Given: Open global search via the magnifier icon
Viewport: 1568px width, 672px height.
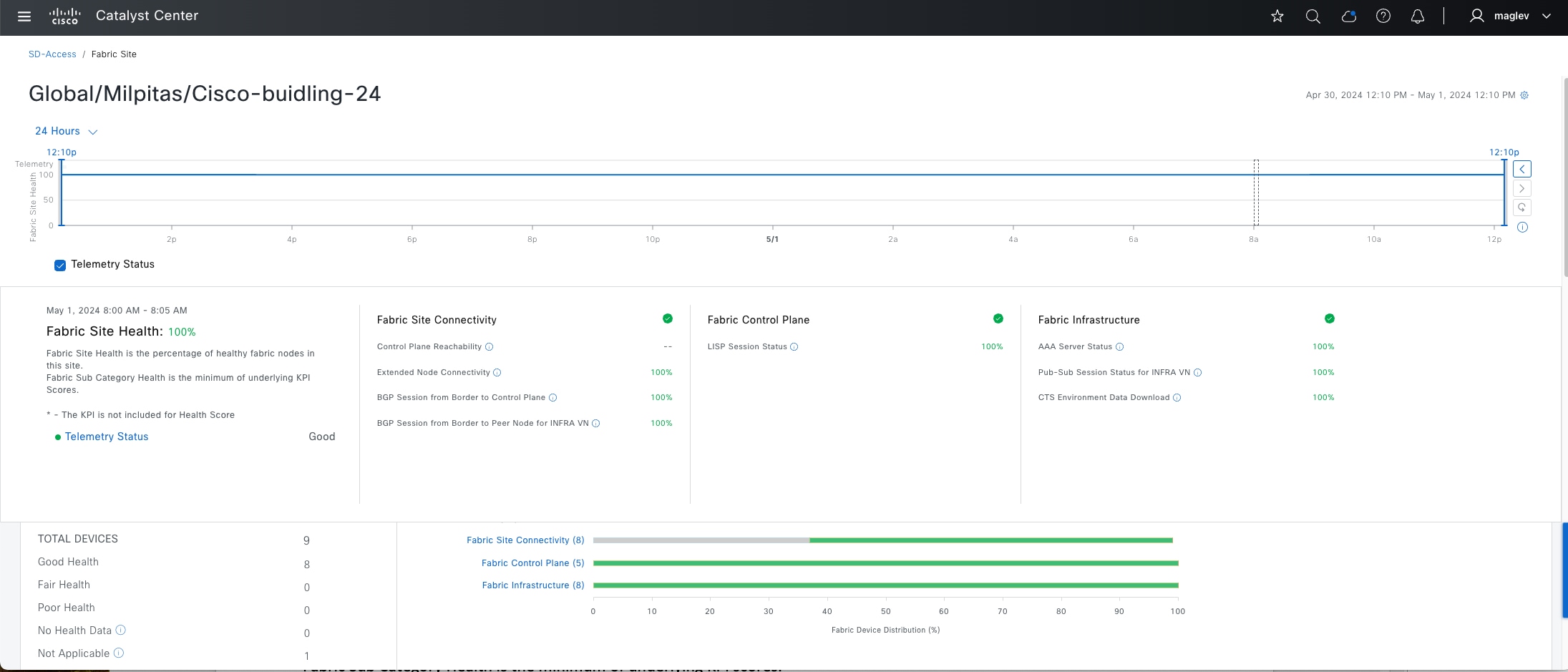Looking at the screenshot, I should click(1313, 16).
